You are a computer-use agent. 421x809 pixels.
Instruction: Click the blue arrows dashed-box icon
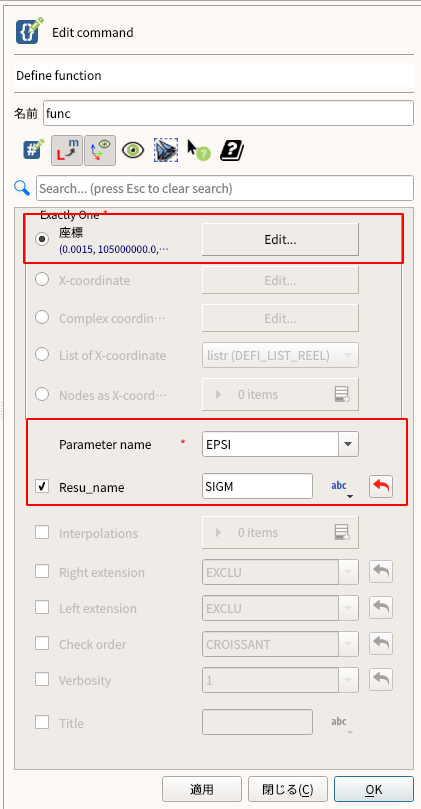[166, 150]
